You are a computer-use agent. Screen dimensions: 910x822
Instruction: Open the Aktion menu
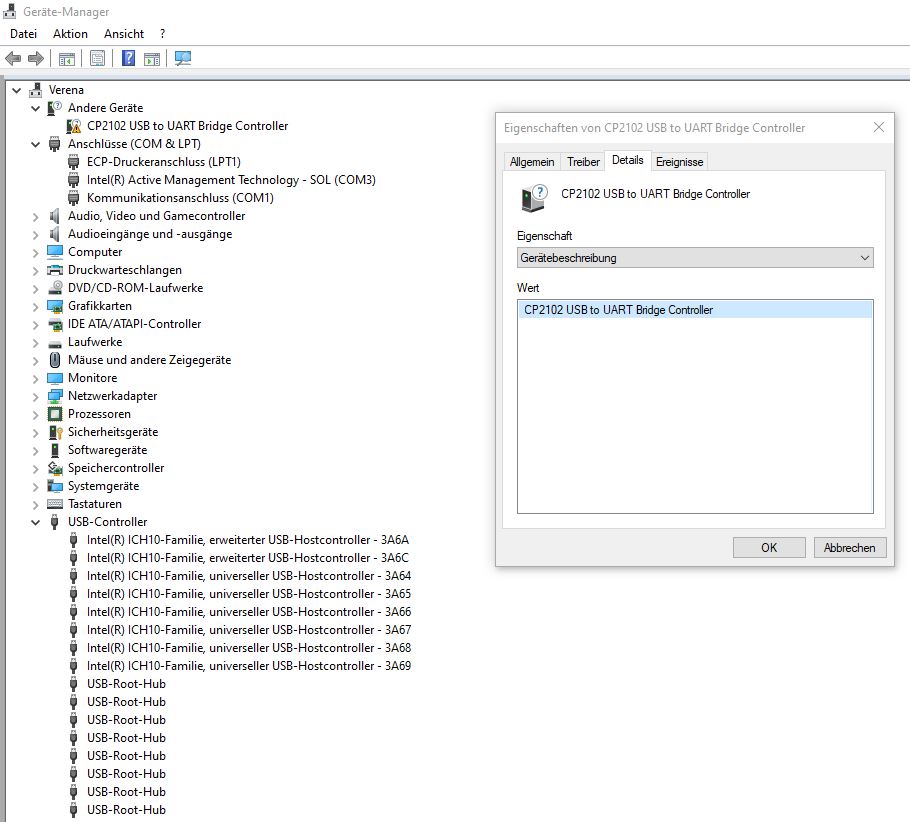[70, 33]
